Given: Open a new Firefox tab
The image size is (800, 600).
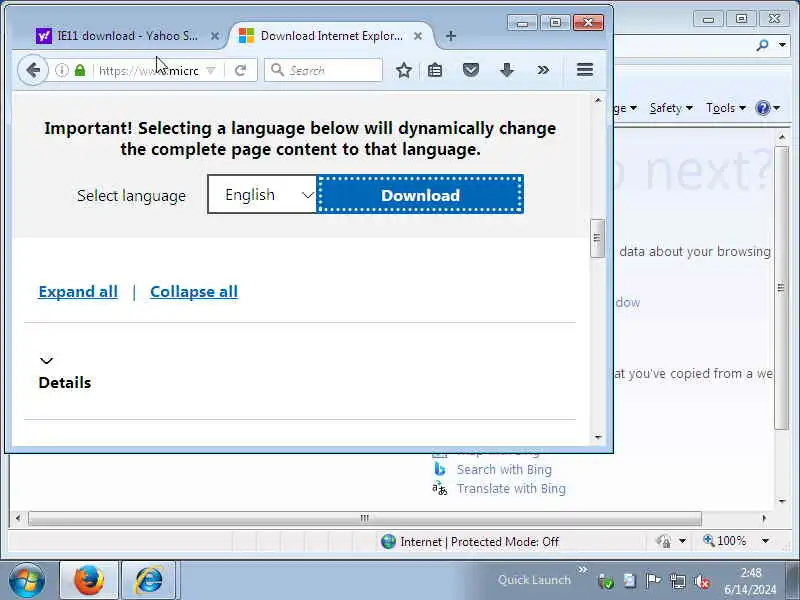Looking at the screenshot, I should coord(451,36).
